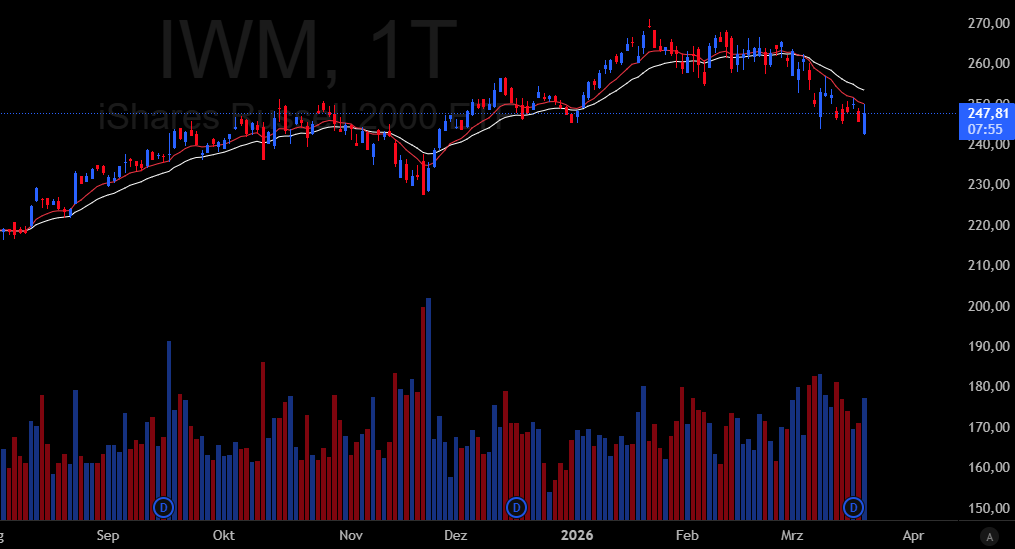Click the current price label 247,81
Screen dimensions: 1015x549
click(988, 113)
